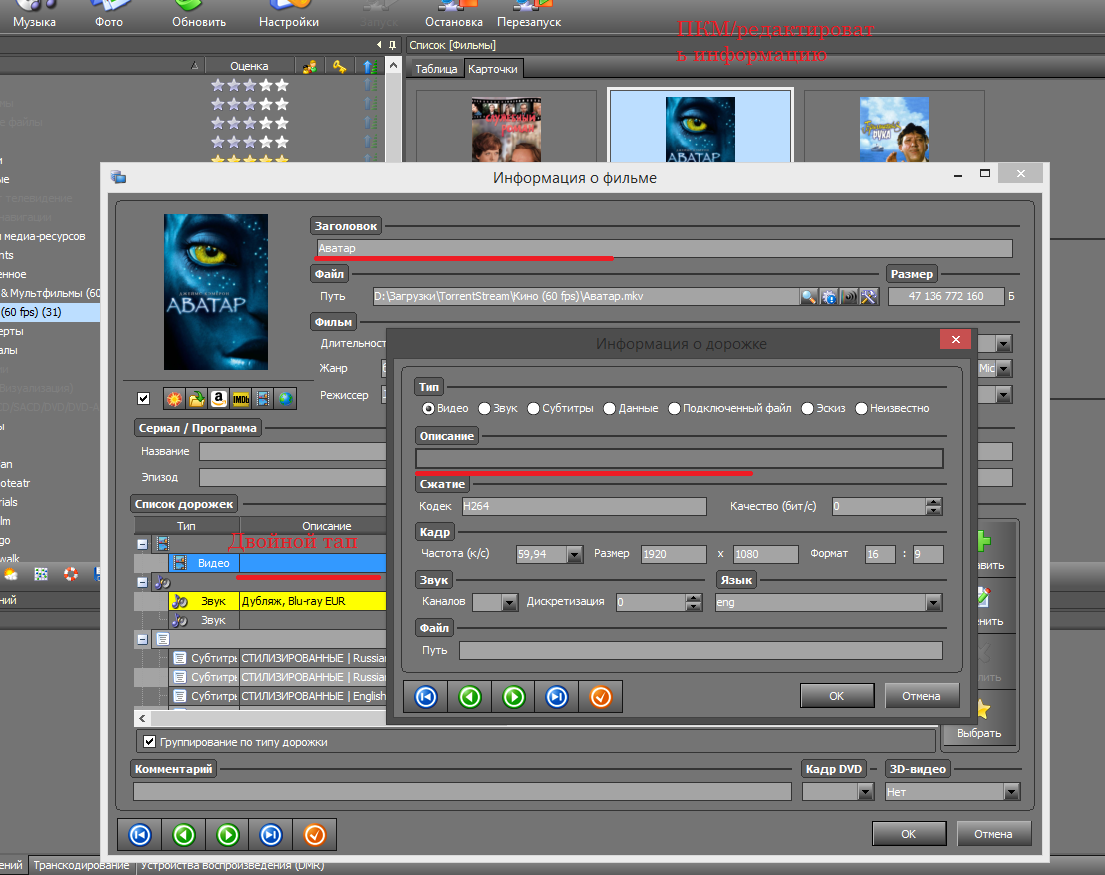This screenshot has height=875, width=1105.
Task: Click orange checkmark icon in track info dialog
Action: (600, 697)
